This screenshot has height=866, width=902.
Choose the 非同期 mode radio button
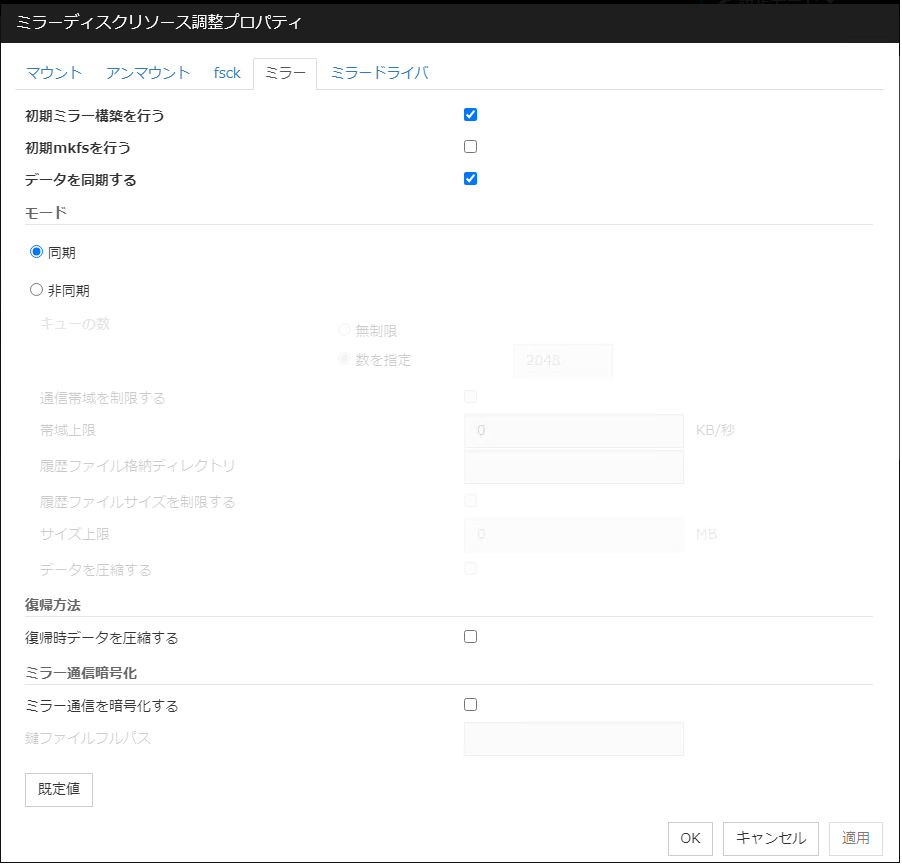37,290
